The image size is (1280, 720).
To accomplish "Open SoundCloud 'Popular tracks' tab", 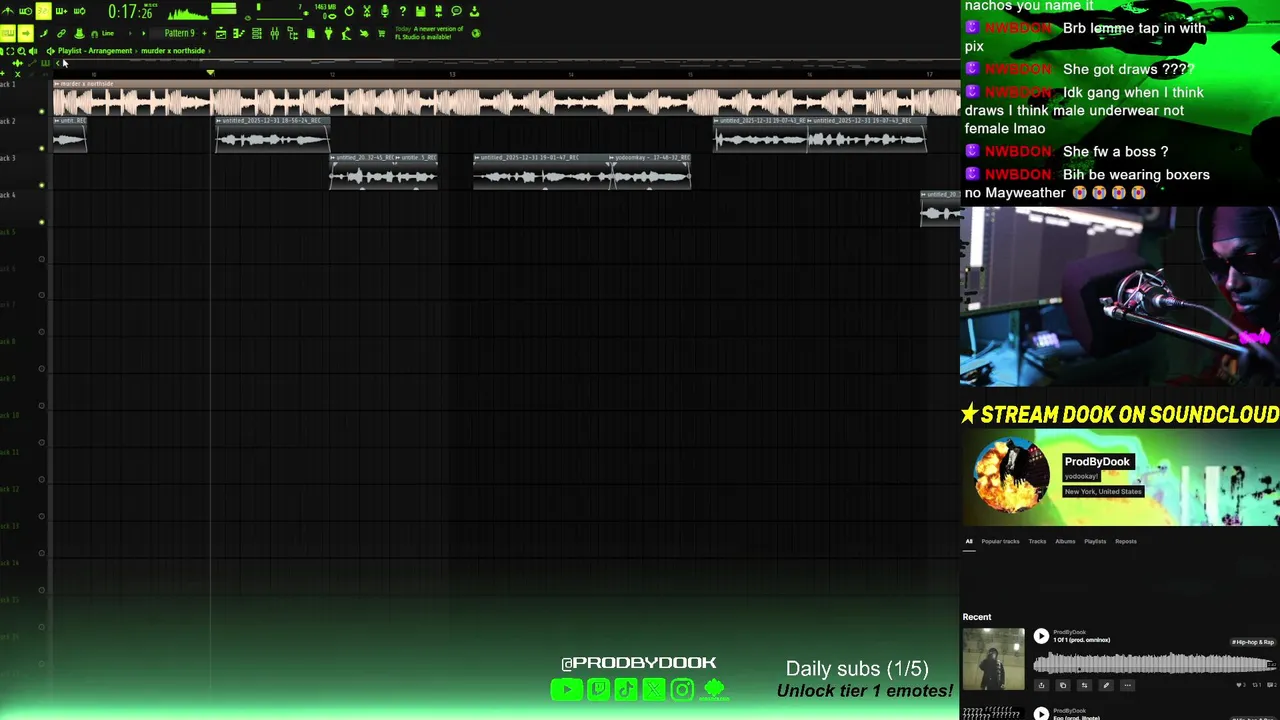I will [1000, 541].
